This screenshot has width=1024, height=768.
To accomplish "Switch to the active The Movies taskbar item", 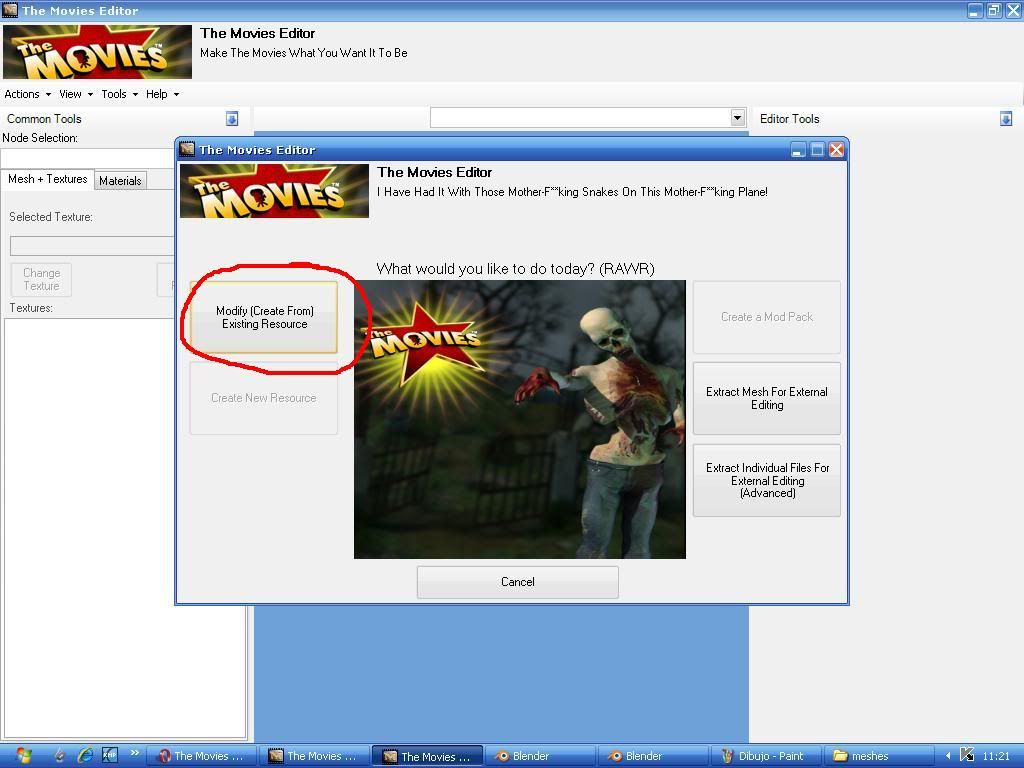I will tap(428, 756).
